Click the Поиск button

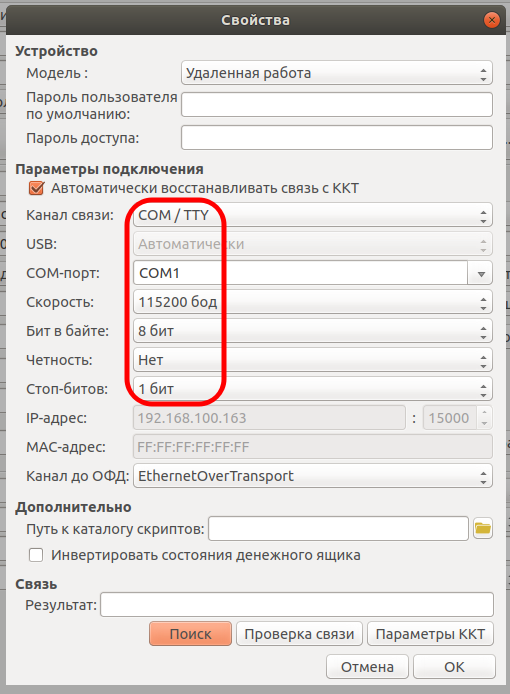point(190,634)
